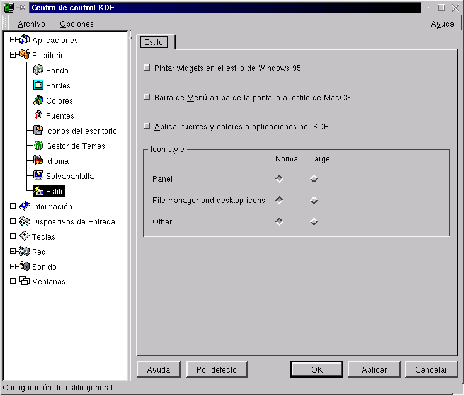Collapse the Escritorio tree branch
This screenshot has height=395, width=464.
click(13, 55)
